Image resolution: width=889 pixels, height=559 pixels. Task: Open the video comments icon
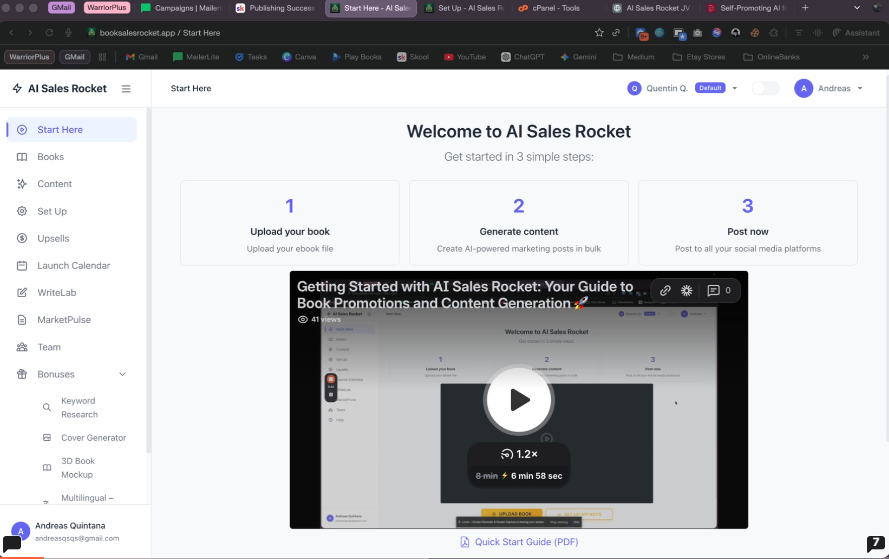(x=713, y=291)
